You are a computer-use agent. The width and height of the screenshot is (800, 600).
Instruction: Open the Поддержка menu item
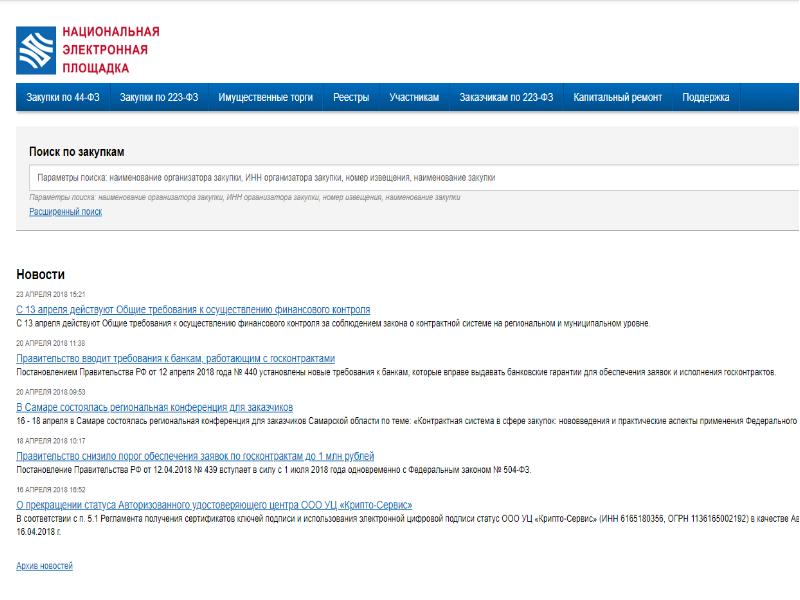(705, 98)
